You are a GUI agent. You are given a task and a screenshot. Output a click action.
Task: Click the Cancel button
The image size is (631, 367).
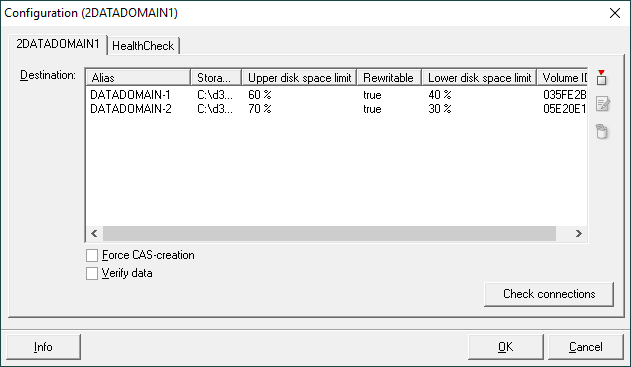(x=586, y=347)
